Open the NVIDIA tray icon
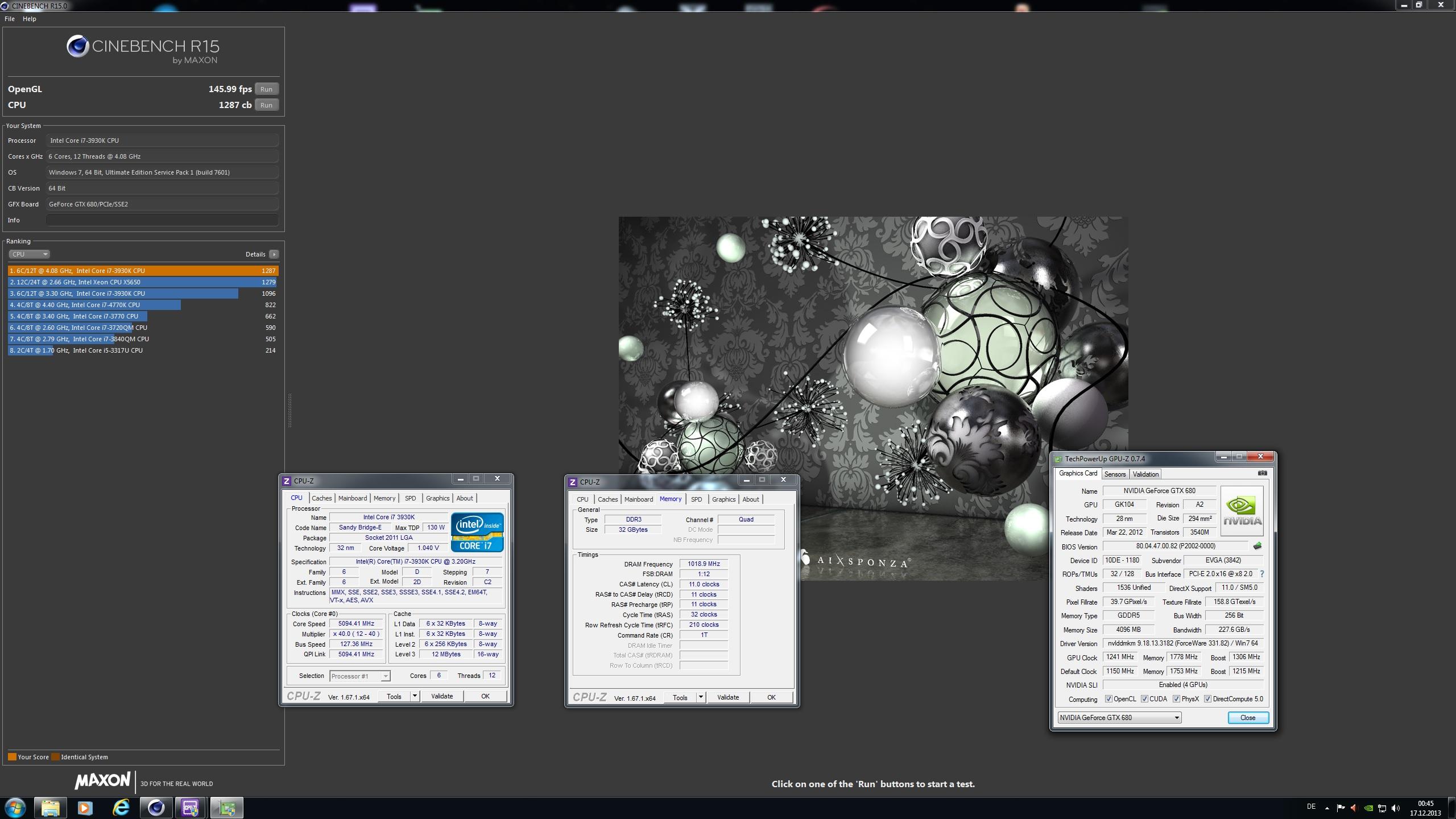The image size is (1456, 819). coord(1368,808)
